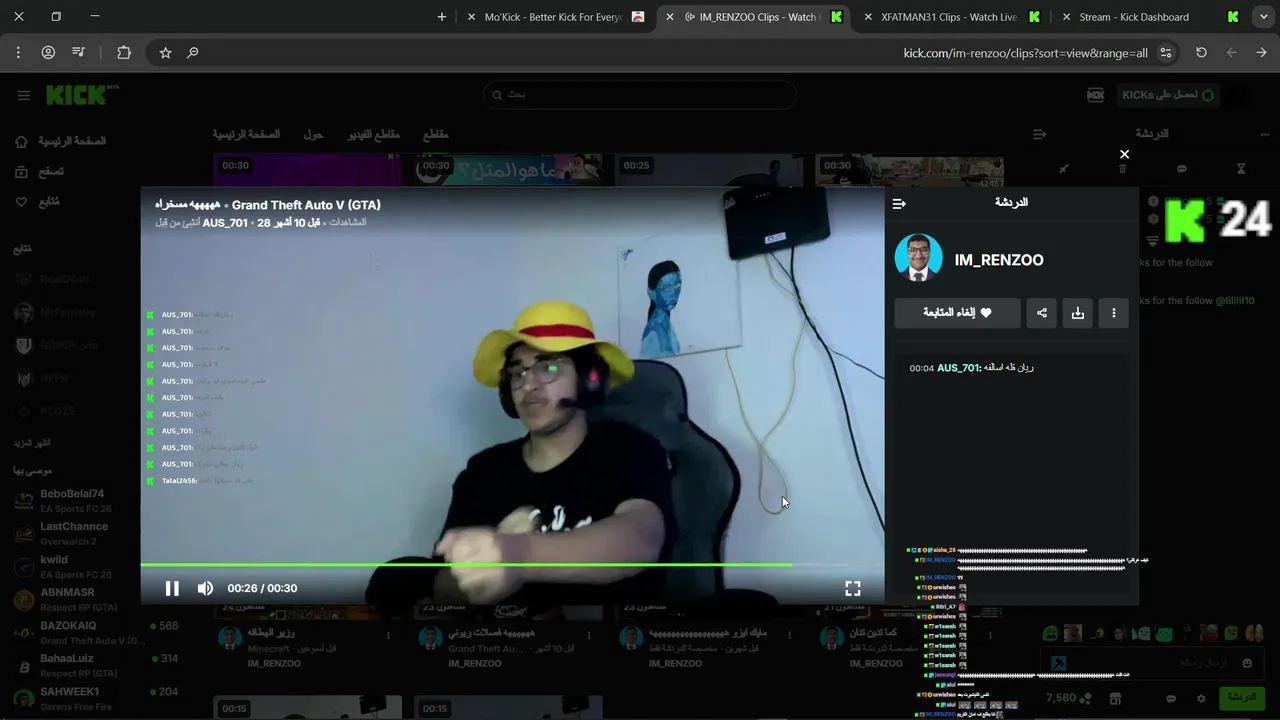Open the browse sidebar item
The image size is (1280, 720).
(x=40, y=171)
